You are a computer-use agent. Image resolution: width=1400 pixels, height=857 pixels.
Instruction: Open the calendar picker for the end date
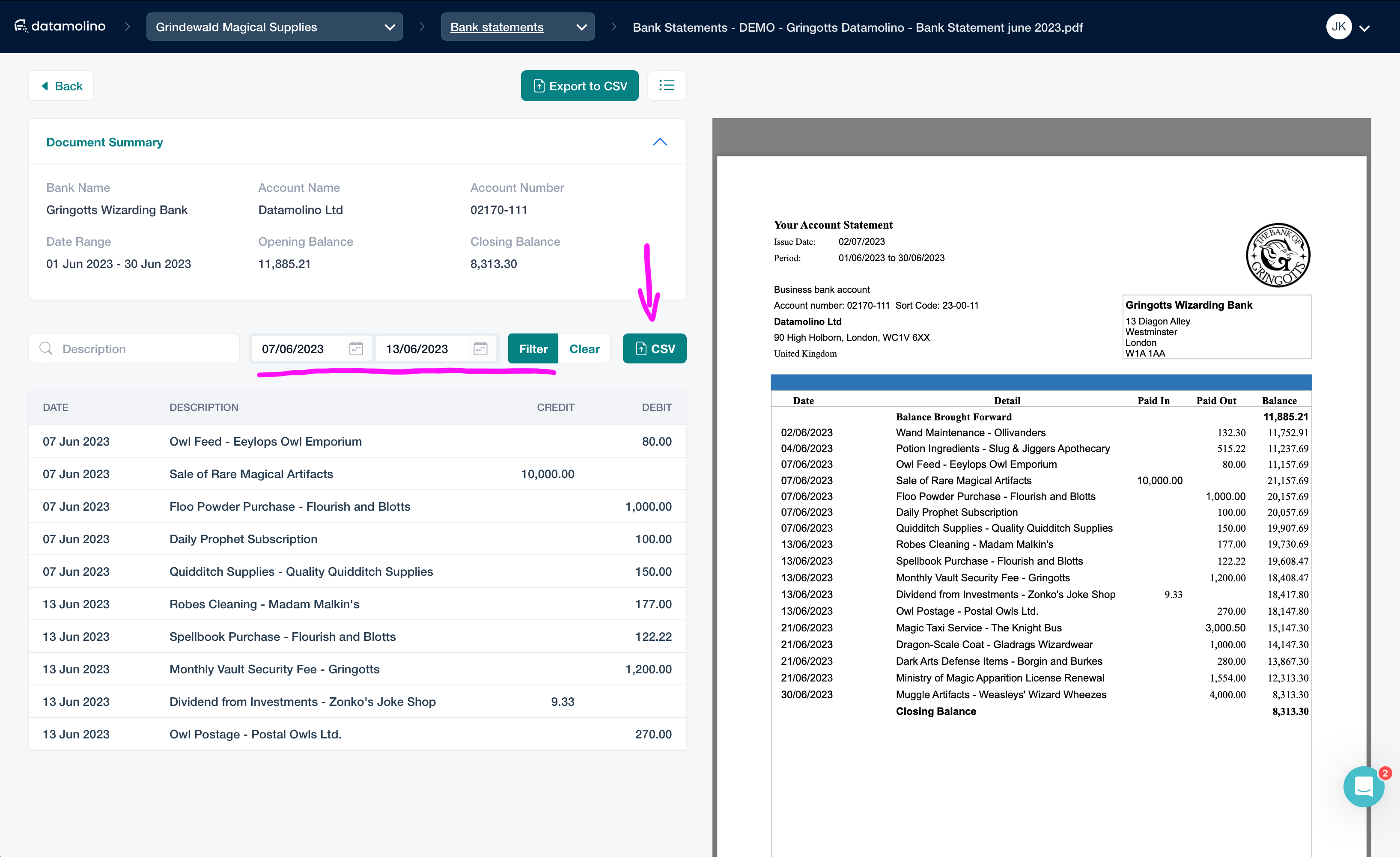click(480, 348)
